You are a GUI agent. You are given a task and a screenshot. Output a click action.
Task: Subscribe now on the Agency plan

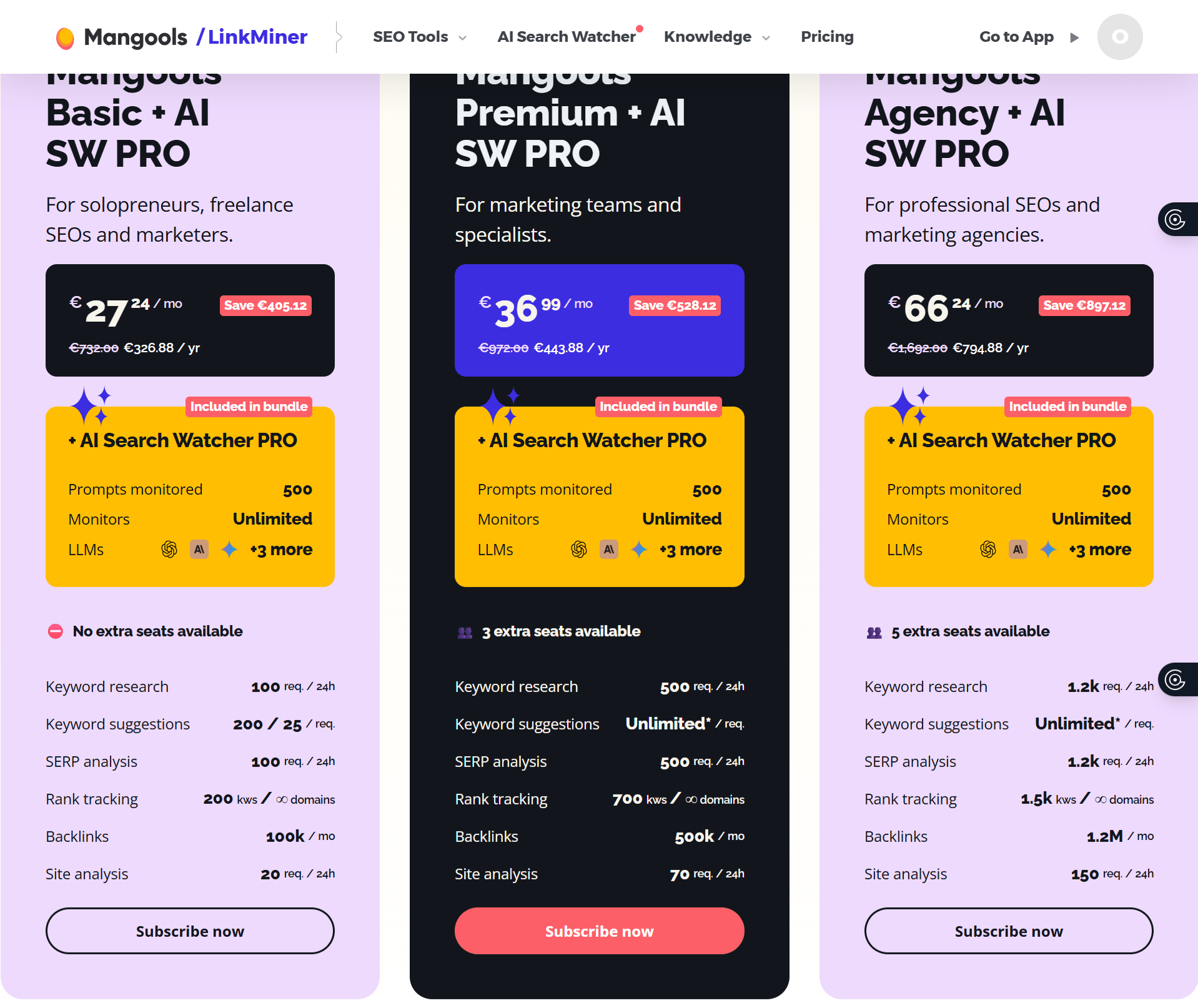pos(1008,931)
